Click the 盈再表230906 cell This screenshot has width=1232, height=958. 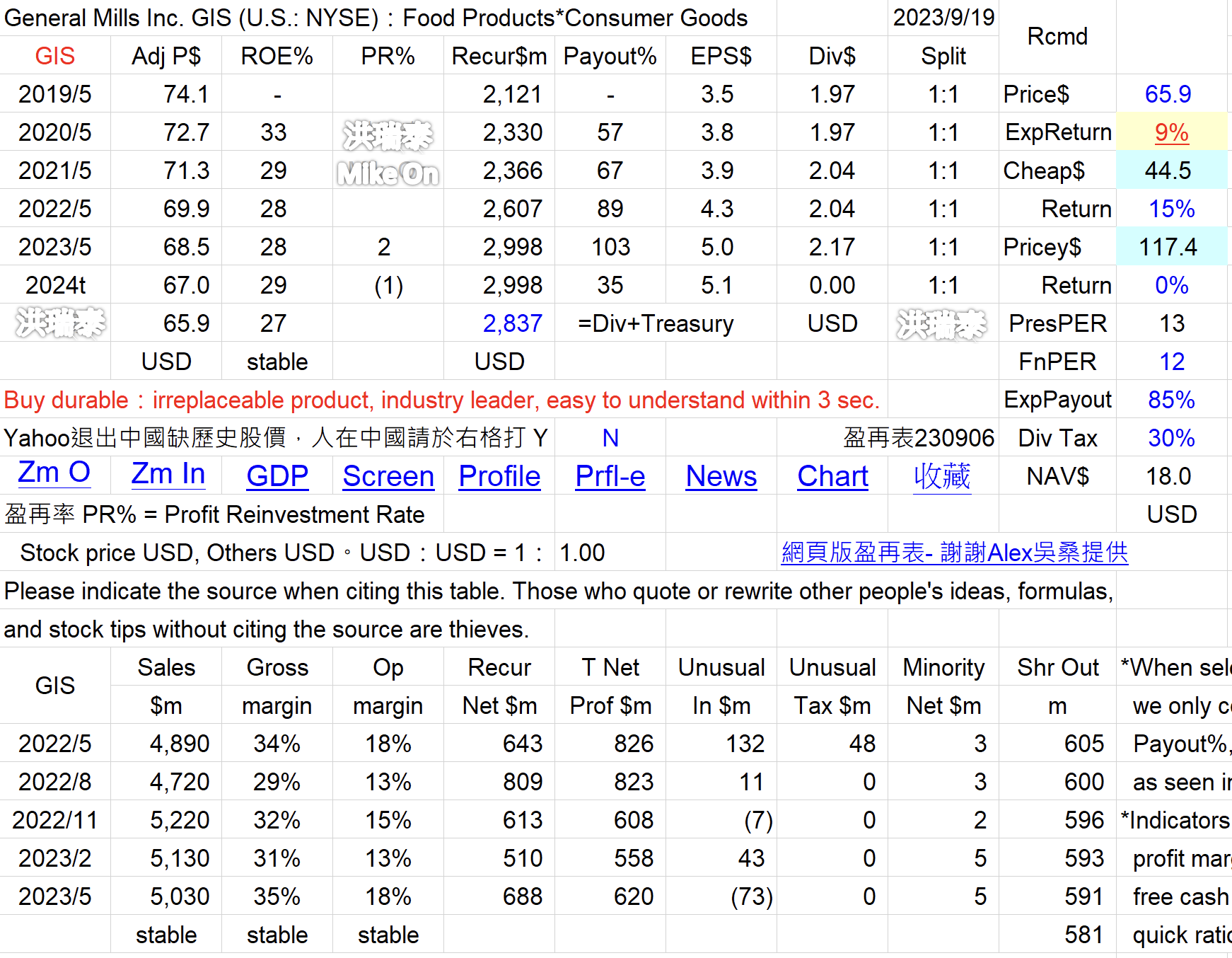(919, 438)
